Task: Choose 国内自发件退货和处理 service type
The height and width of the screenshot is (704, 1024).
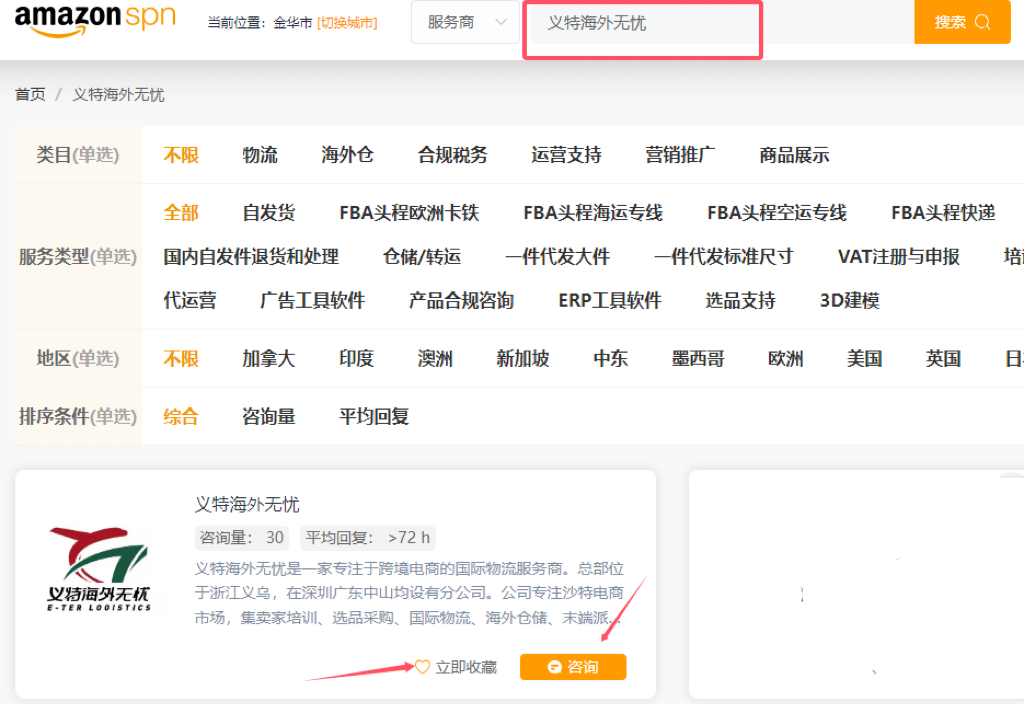Action: 251,257
